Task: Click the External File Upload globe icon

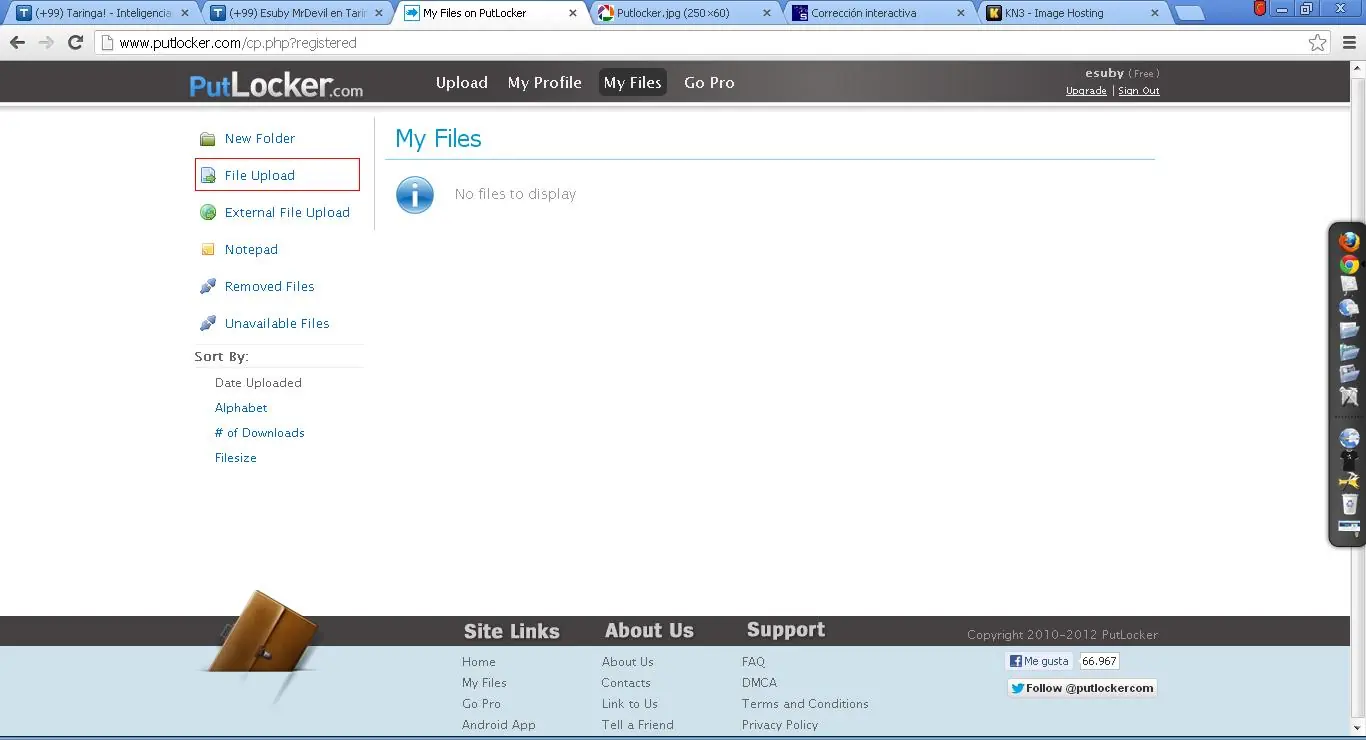Action: point(208,213)
